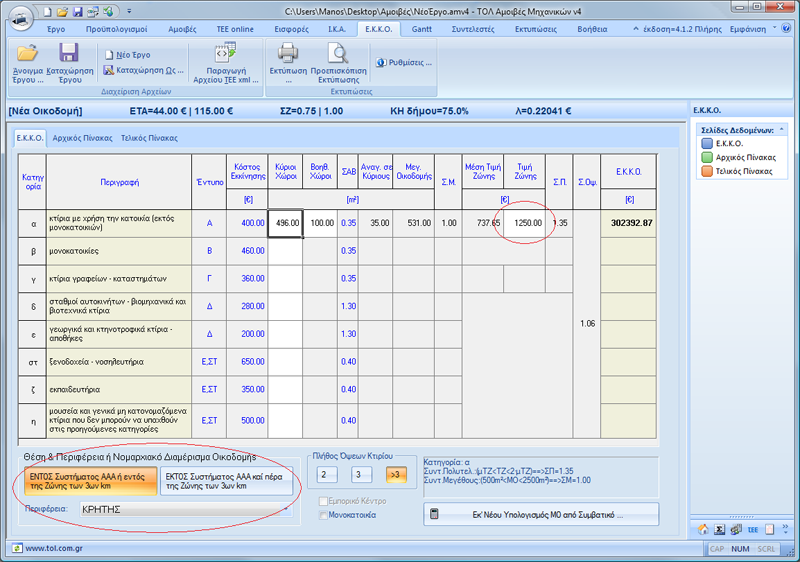
Task: Click pink document icon in side panel bottom
Action: pos(769,529)
